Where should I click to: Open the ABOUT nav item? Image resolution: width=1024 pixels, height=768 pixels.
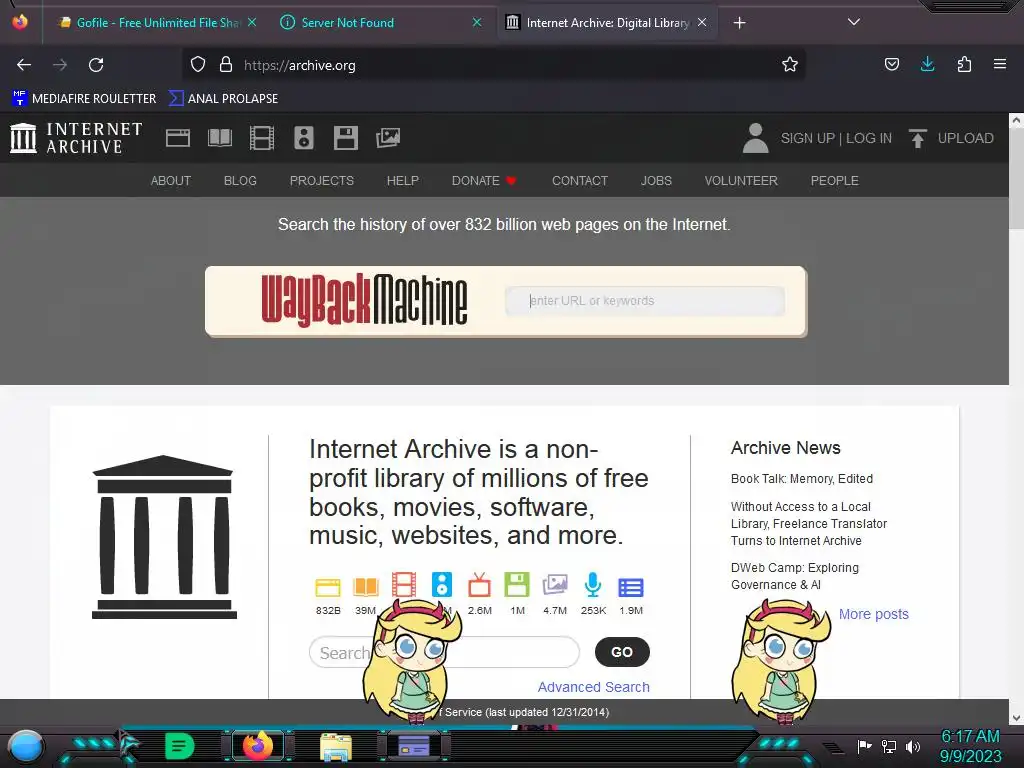click(171, 180)
